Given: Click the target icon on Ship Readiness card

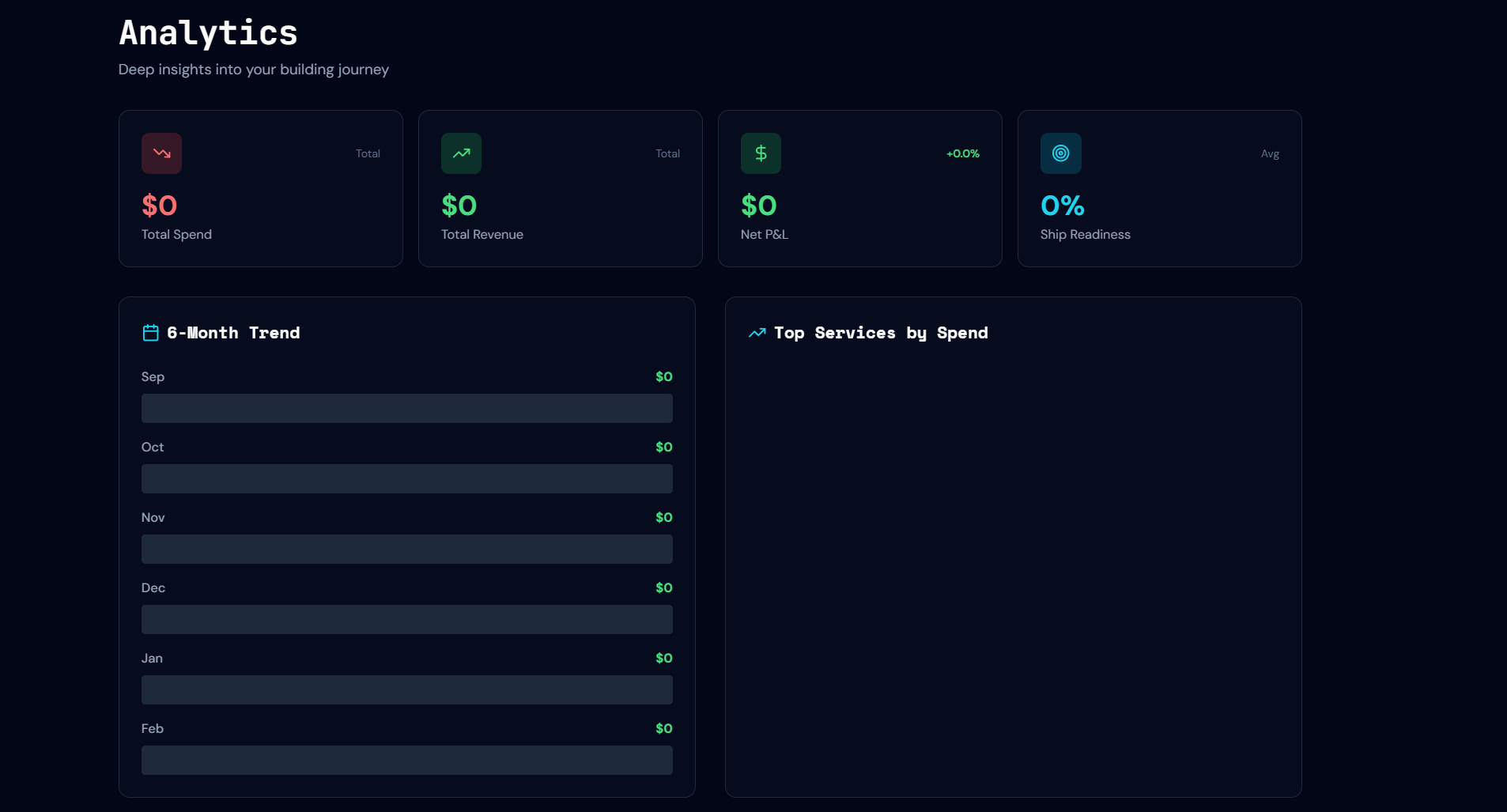Looking at the screenshot, I should [x=1060, y=153].
